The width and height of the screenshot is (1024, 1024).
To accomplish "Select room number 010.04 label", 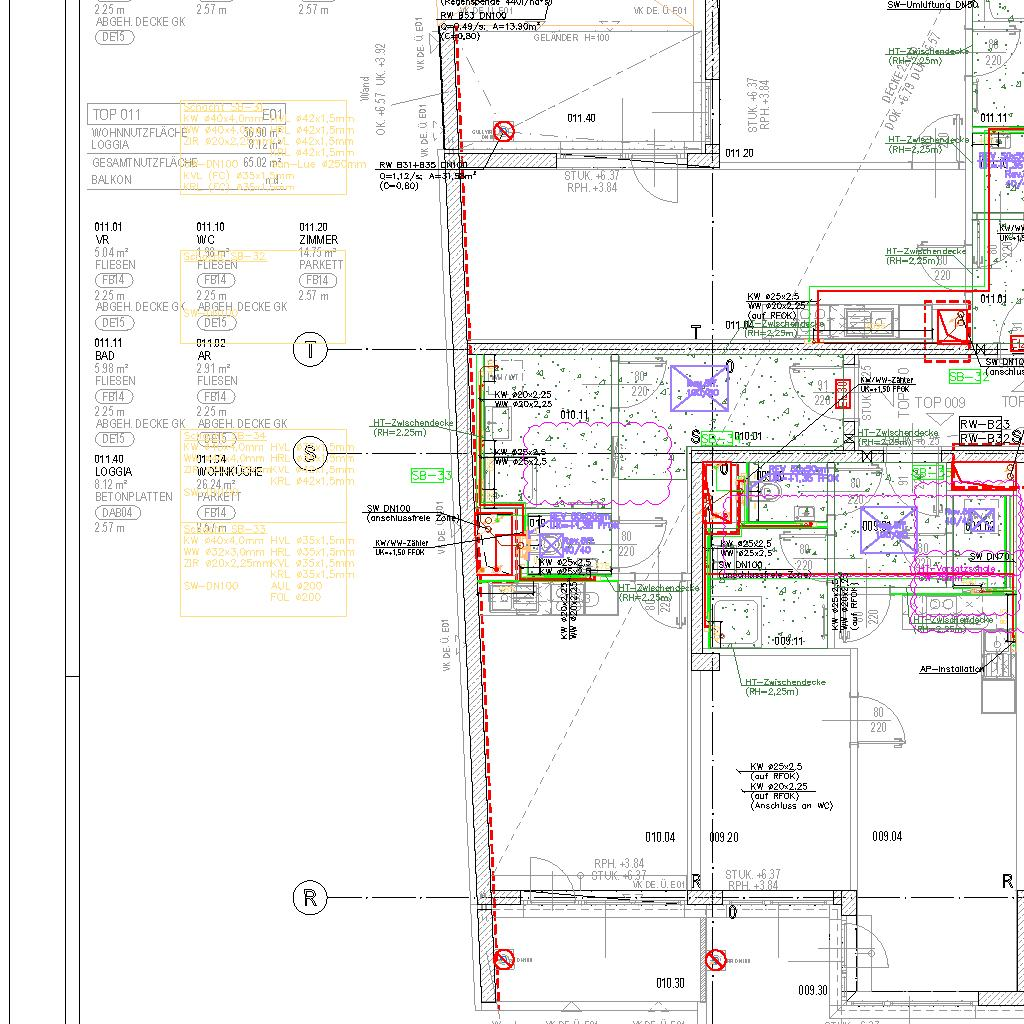I will click(x=659, y=837).
